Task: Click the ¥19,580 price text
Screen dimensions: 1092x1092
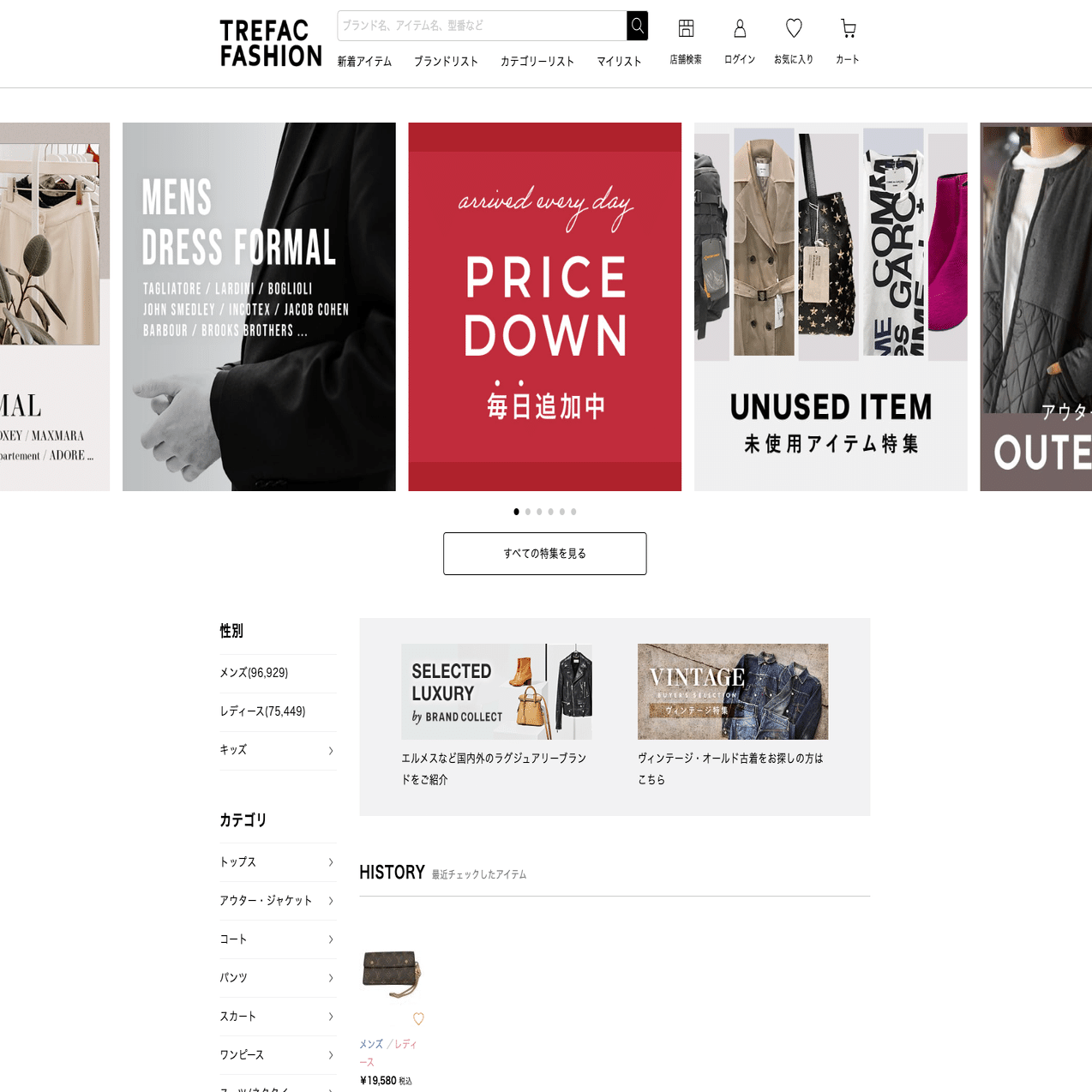Action: tap(378, 1081)
